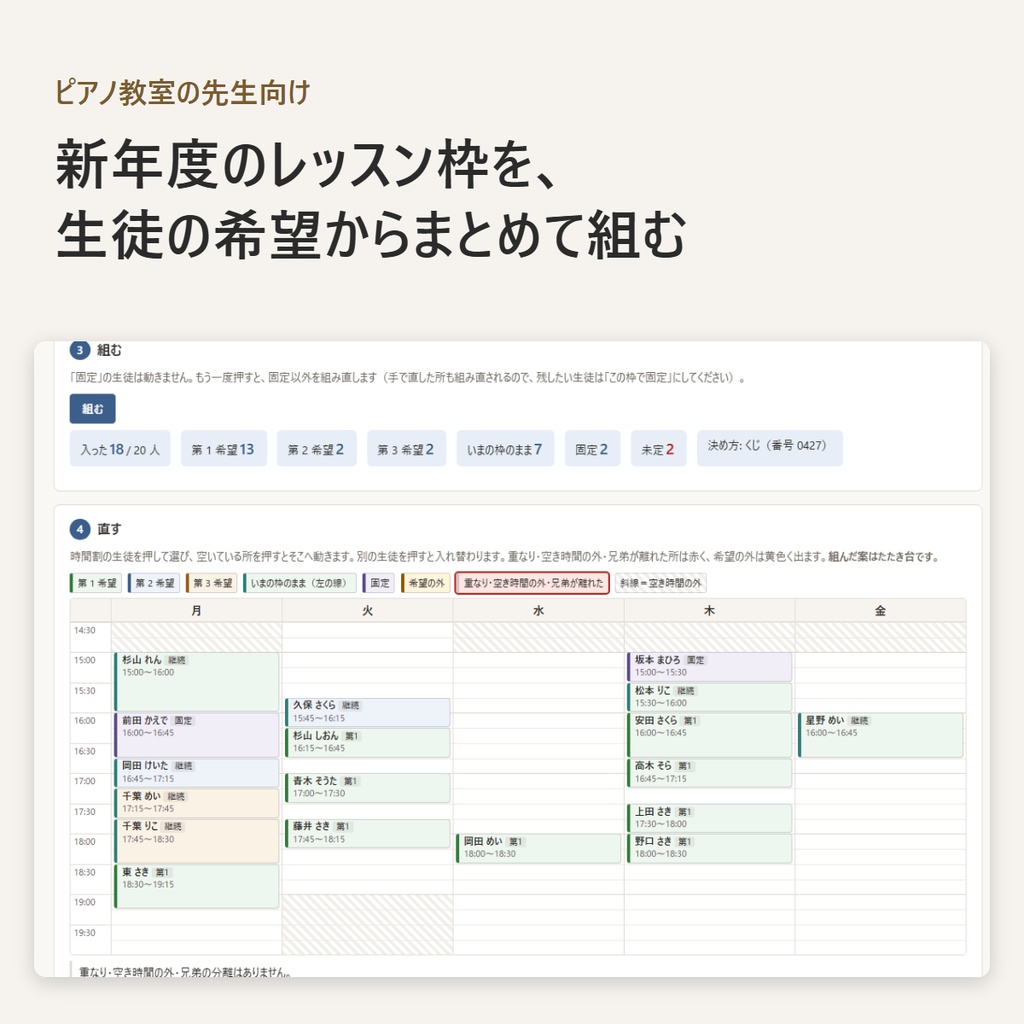Click the 斜線=空き時間の外 legend tag

(x=661, y=583)
